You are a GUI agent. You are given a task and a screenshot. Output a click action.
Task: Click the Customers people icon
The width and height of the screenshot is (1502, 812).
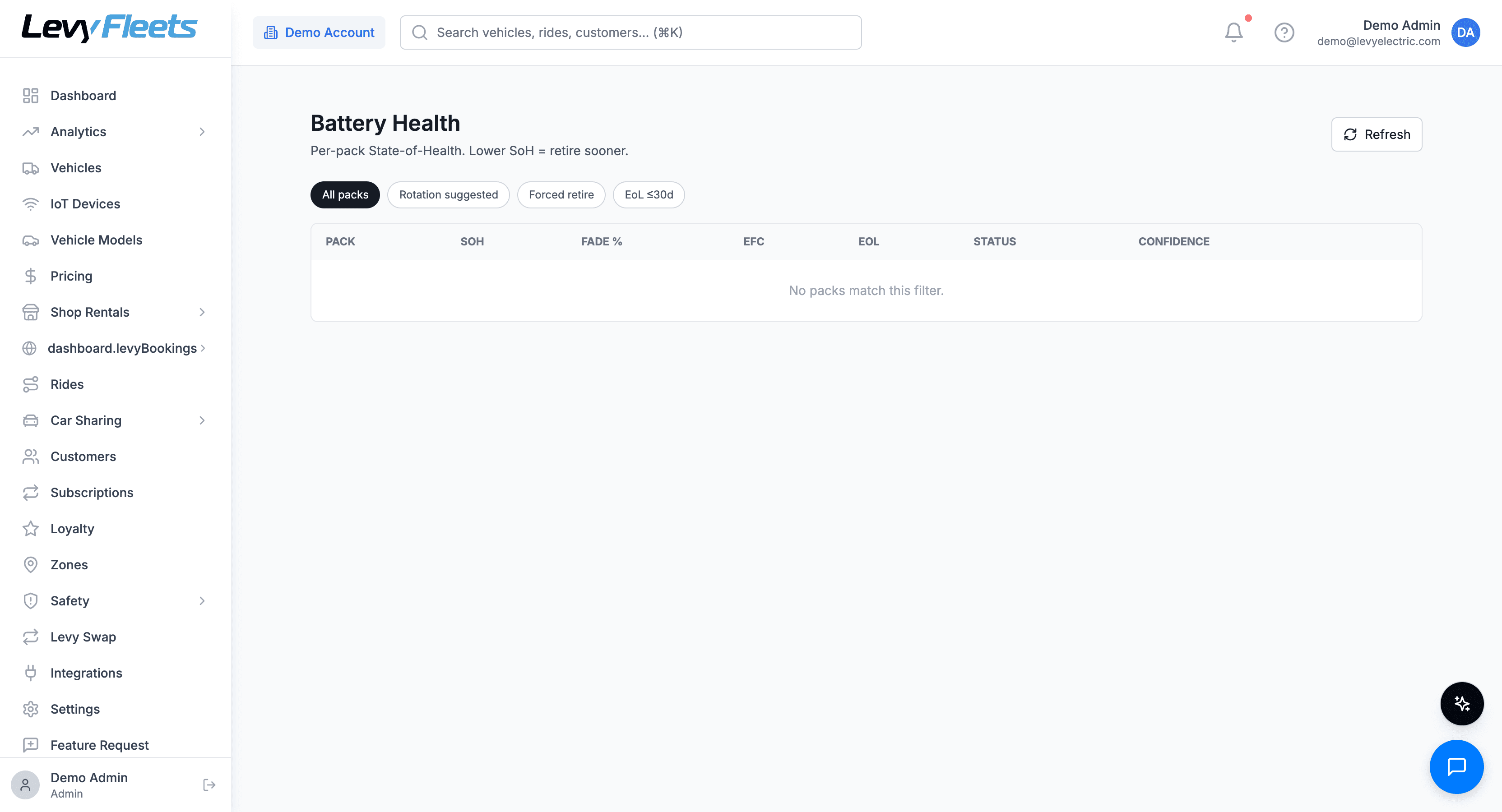pos(30,457)
